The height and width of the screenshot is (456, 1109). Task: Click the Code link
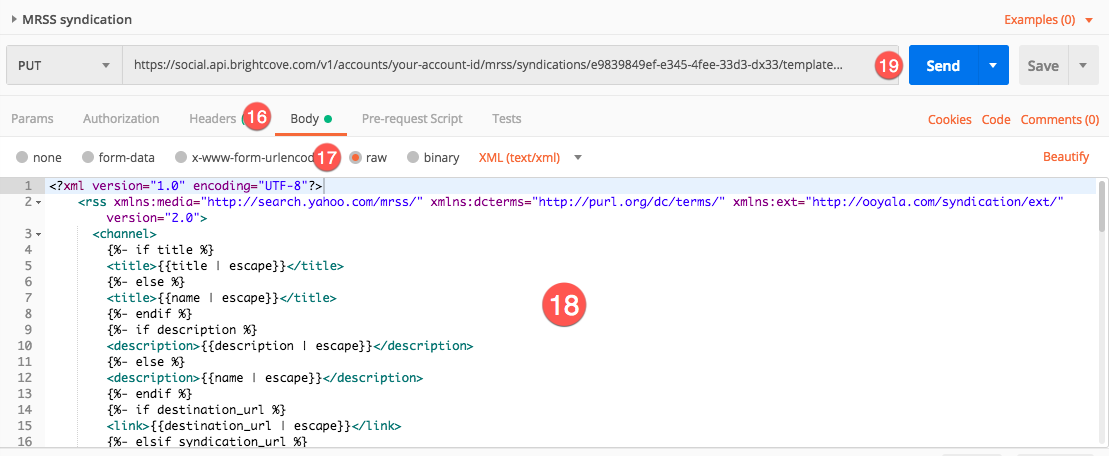996,119
